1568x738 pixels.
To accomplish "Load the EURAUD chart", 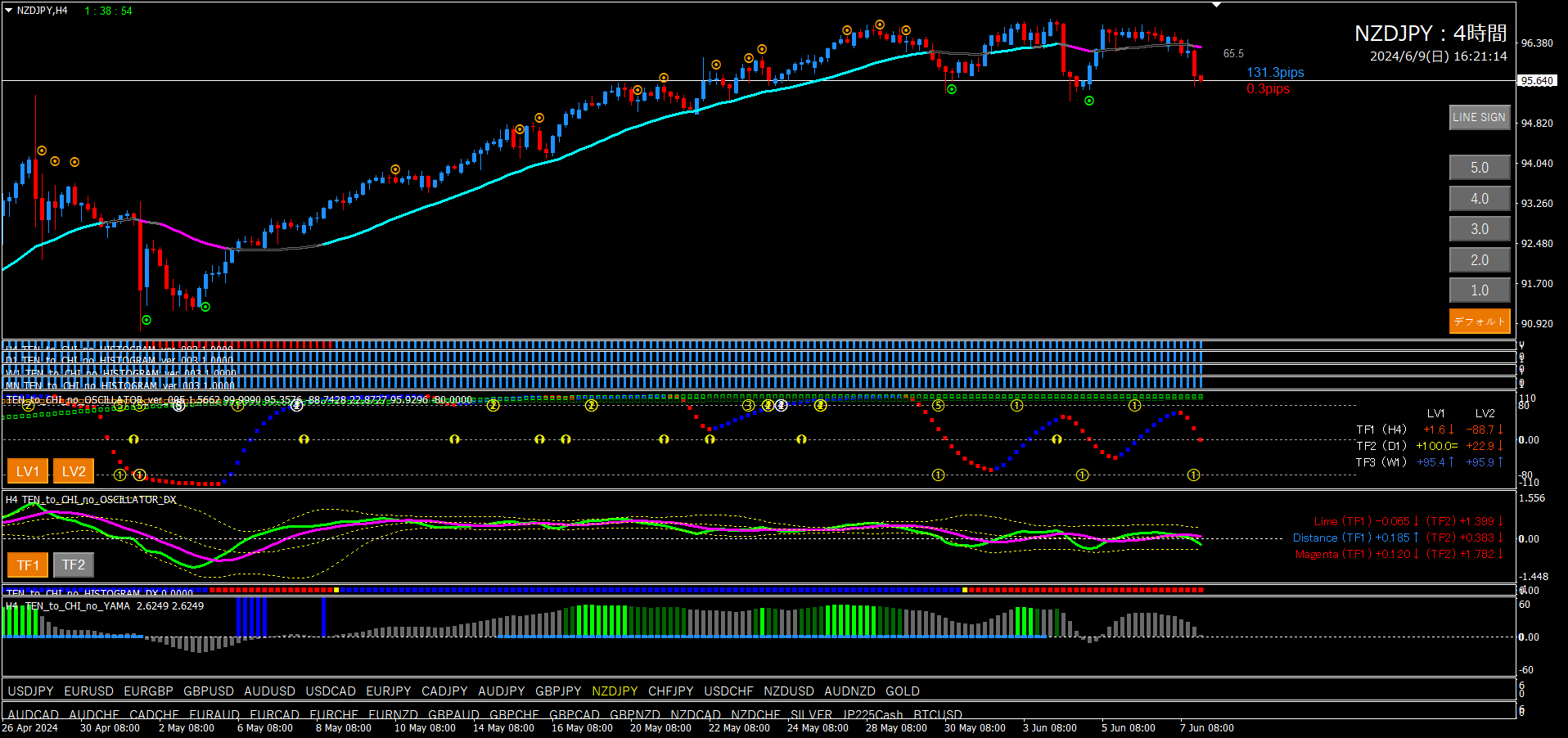I will [214, 714].
